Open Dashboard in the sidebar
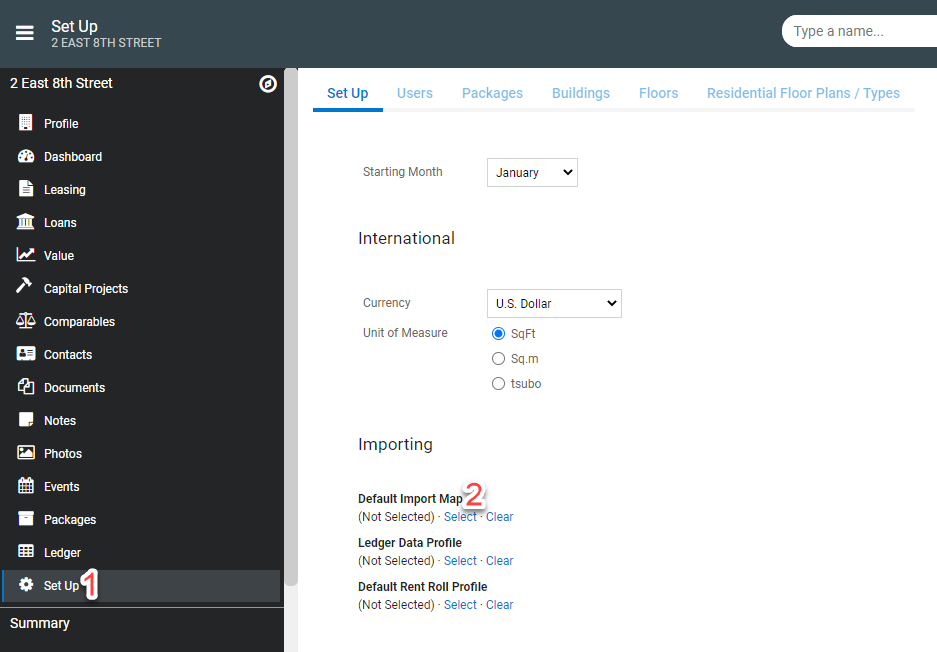 tap(73, 157)
